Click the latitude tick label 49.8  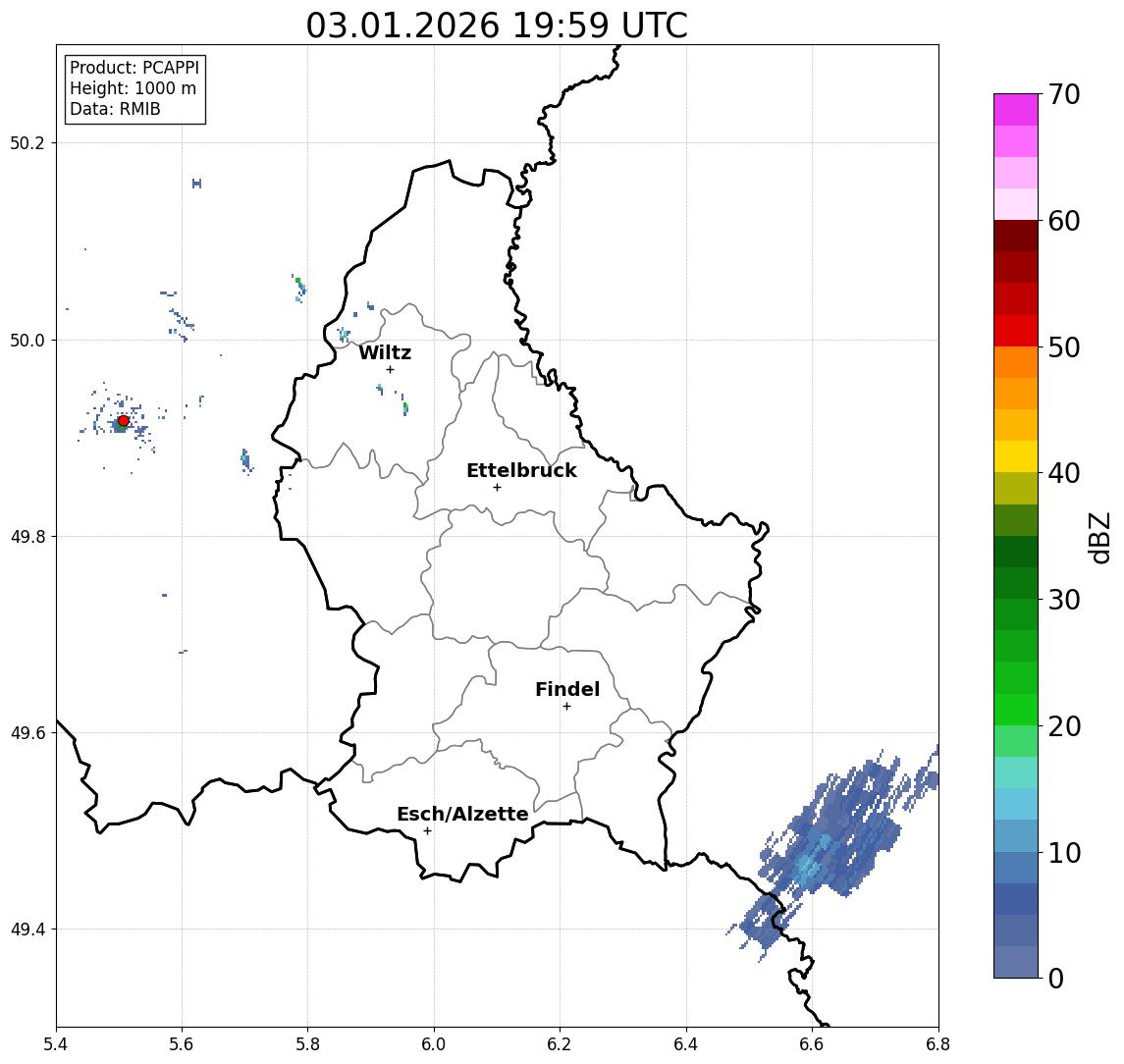pos(27,536)
